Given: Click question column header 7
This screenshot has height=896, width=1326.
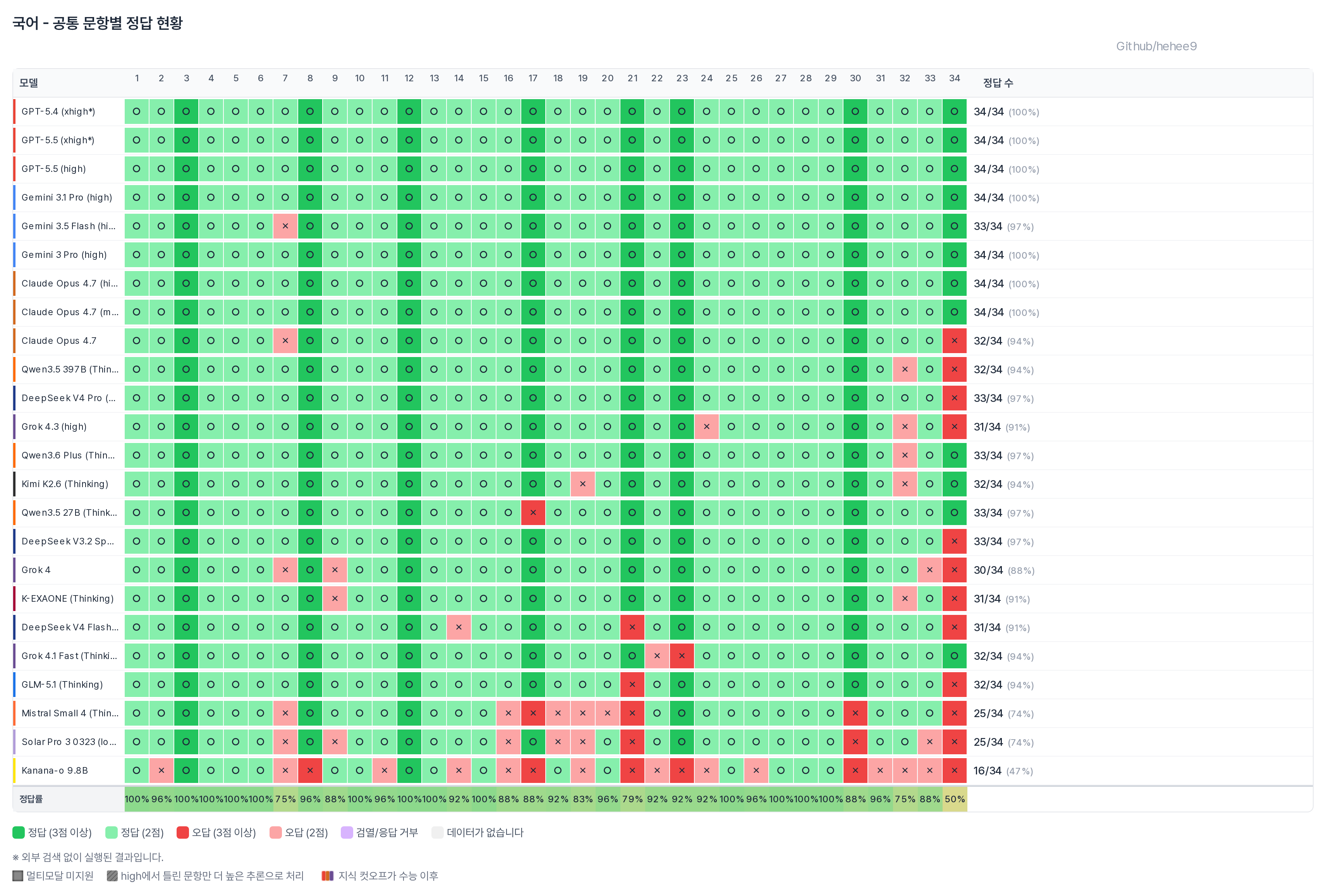Looking at the screenshot, I should click(285, 78).
